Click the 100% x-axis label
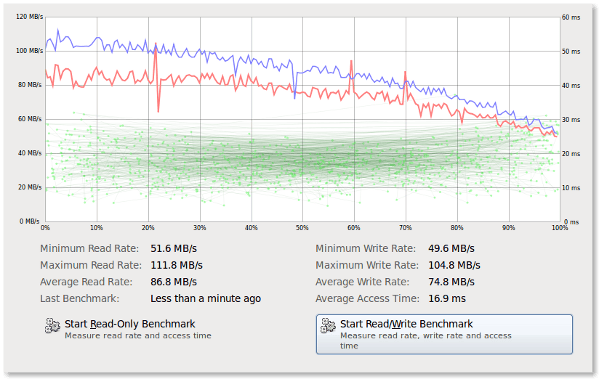 pos(560,228)
